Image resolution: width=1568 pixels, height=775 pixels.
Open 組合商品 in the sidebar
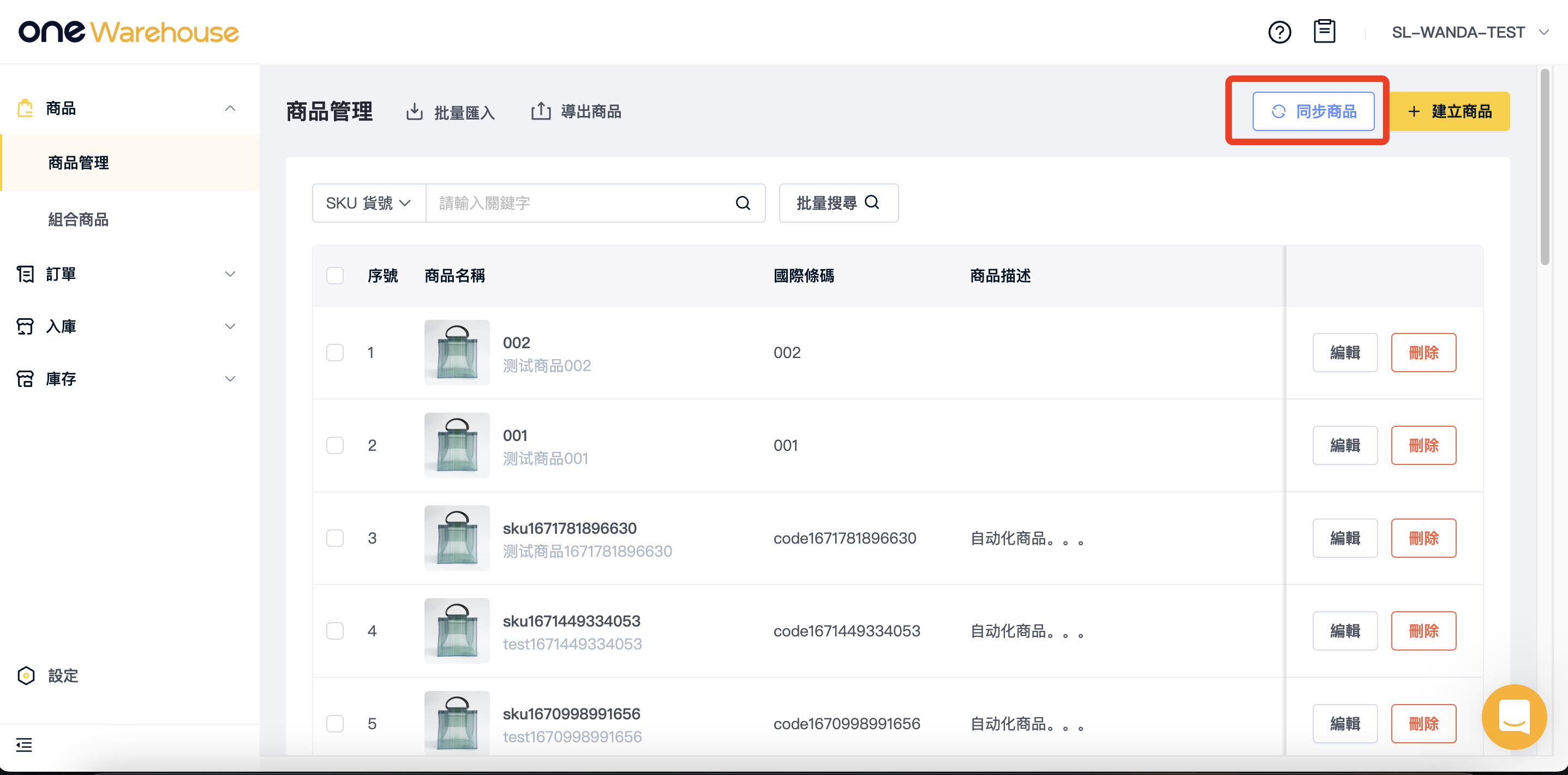click(130, 219)
